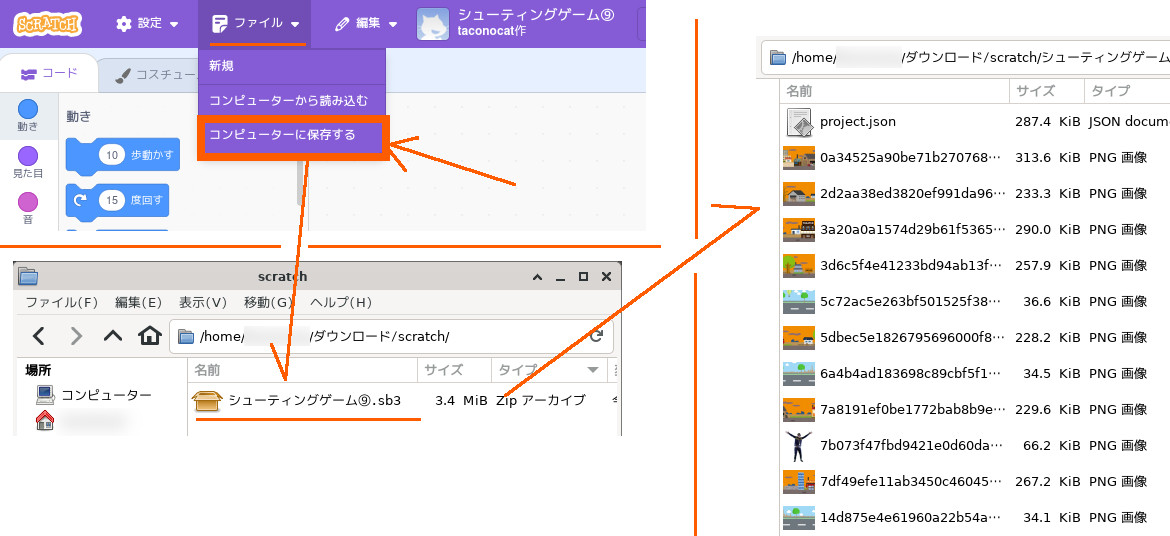Open the 編集 edit menu
This screenshot has height=536, width=1170.
point(366,24)
